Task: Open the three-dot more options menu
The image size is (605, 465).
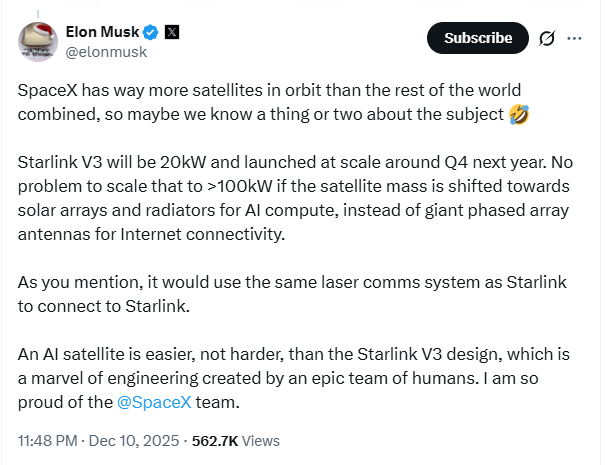Action: point(574,38)
